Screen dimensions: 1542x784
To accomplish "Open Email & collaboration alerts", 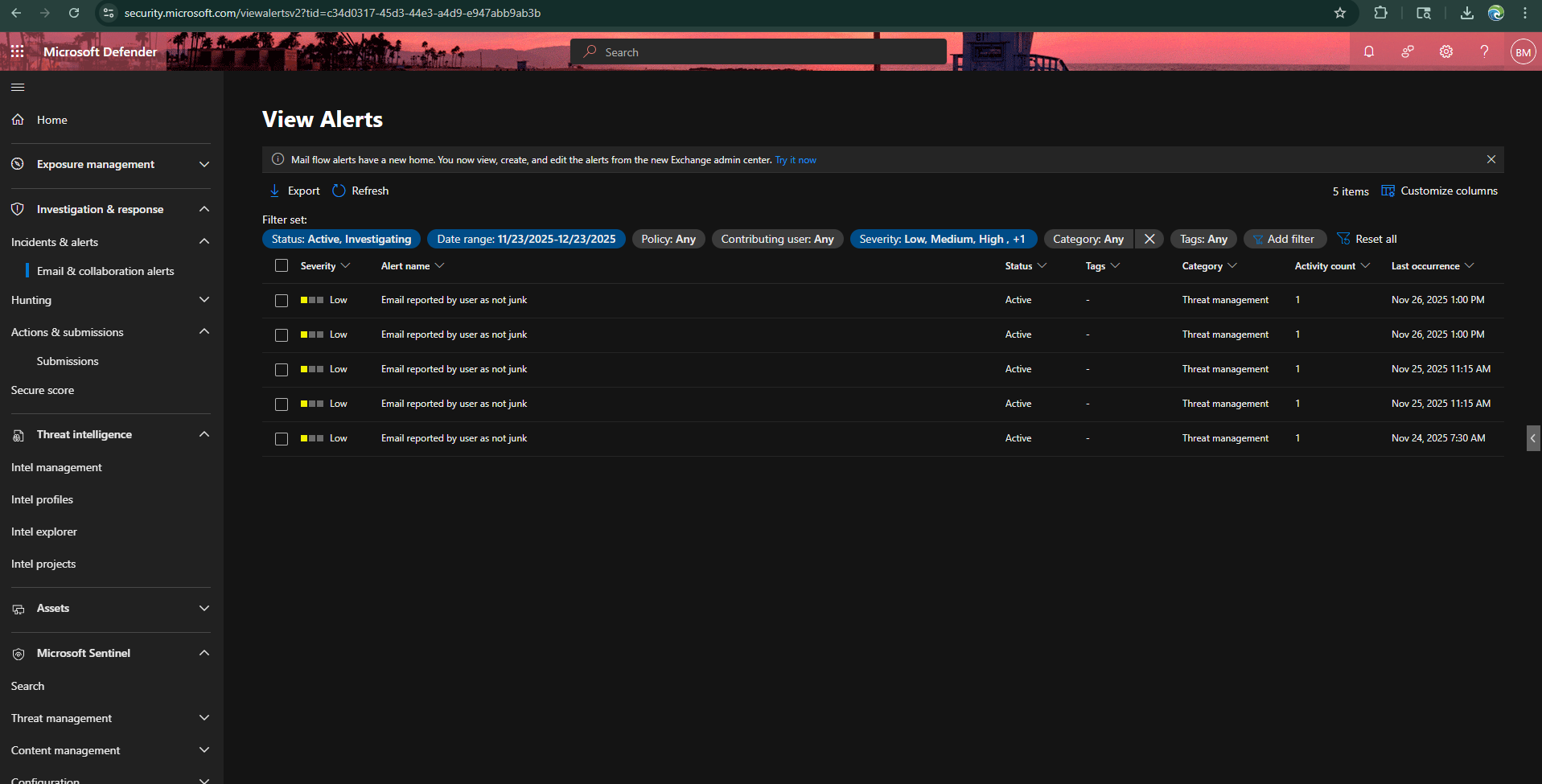I will [104, 271].
